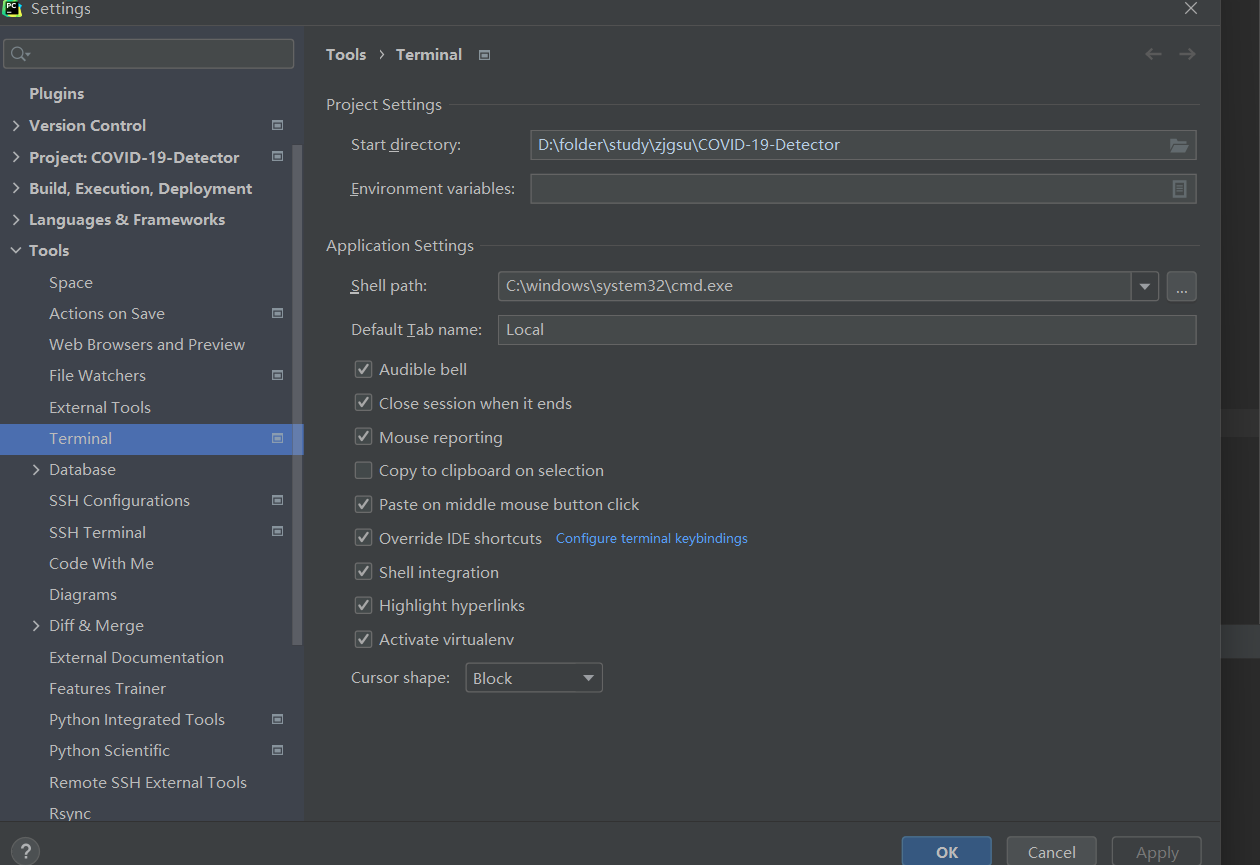Click the ellipsis browse button for Shell path
The width and height of the screenshot is (1260, 865).
click(x=1181, y=287)
